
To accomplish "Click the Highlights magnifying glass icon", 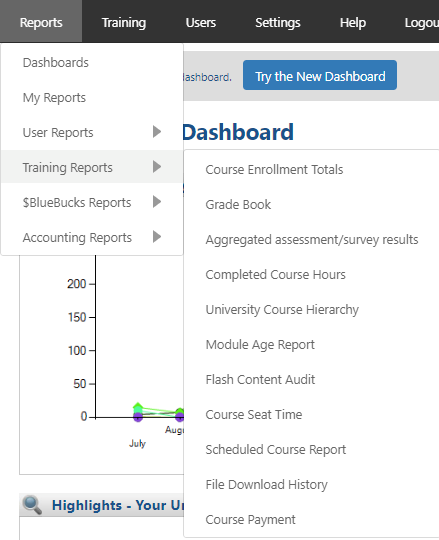I will pos(32,505).
